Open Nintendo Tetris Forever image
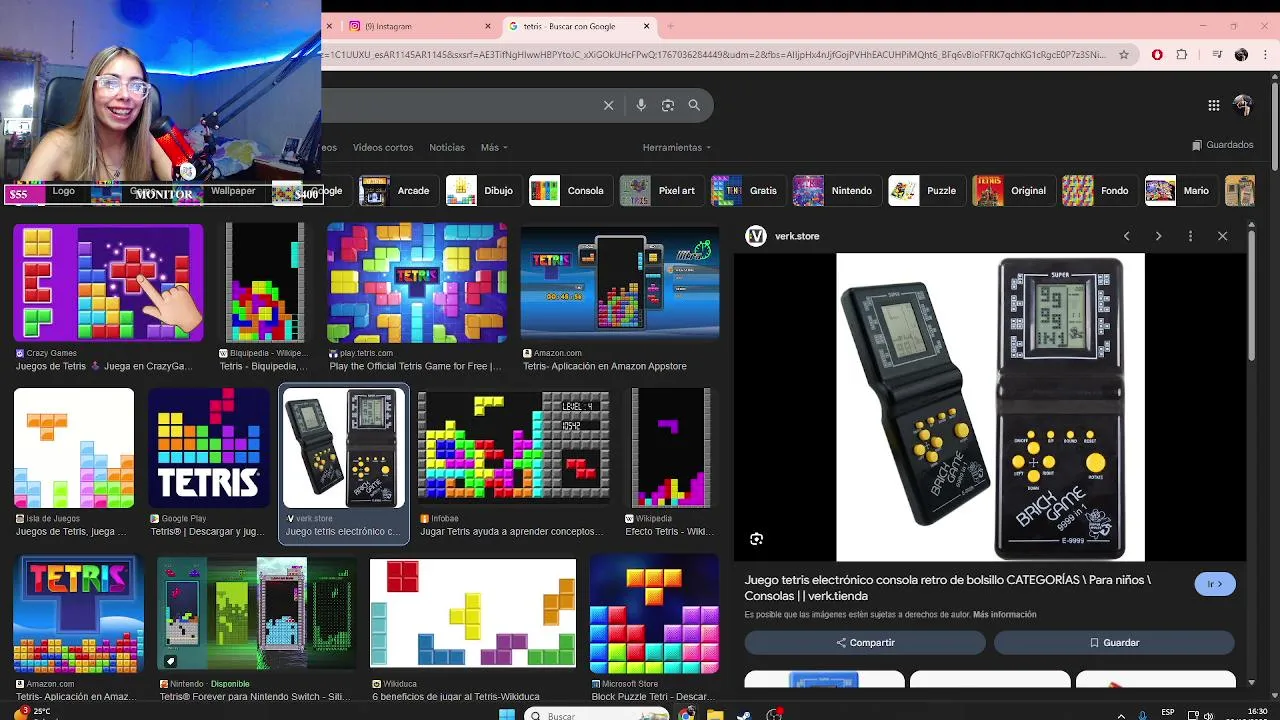 click(x=257, y=613)
